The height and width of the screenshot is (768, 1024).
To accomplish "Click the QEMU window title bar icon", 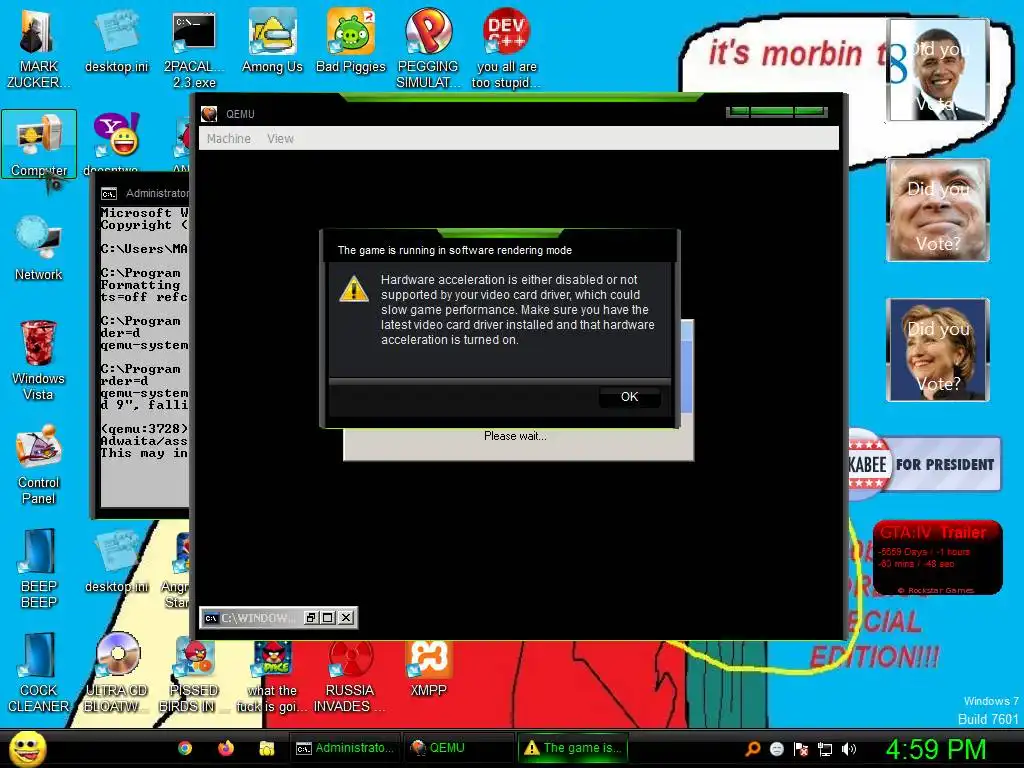I will [x=209, y=114].
